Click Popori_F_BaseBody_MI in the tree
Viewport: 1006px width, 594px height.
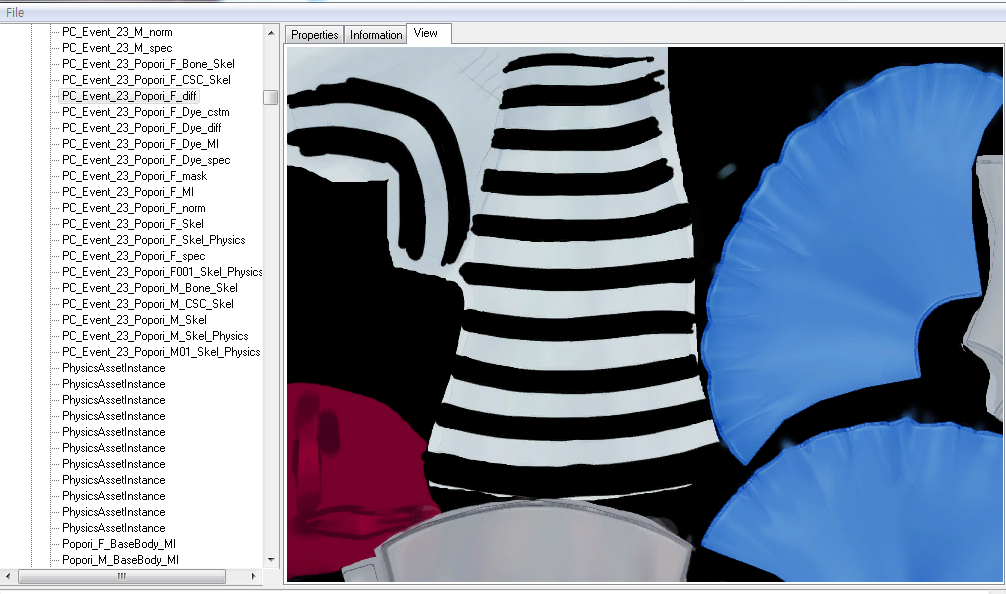click(119, 544)
